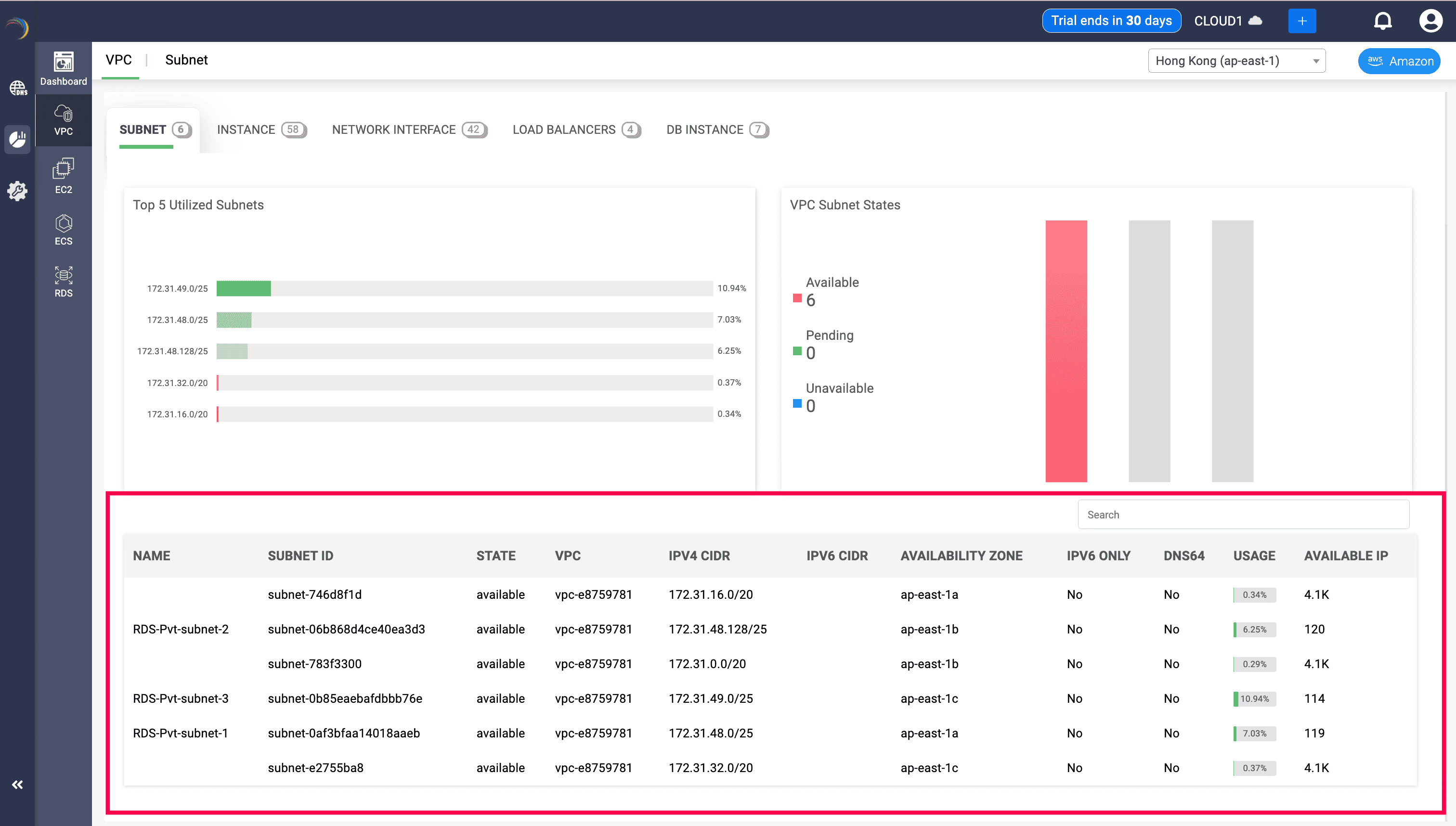
Task: Click the blue plus button in header
Action: tap(1302, 20)
